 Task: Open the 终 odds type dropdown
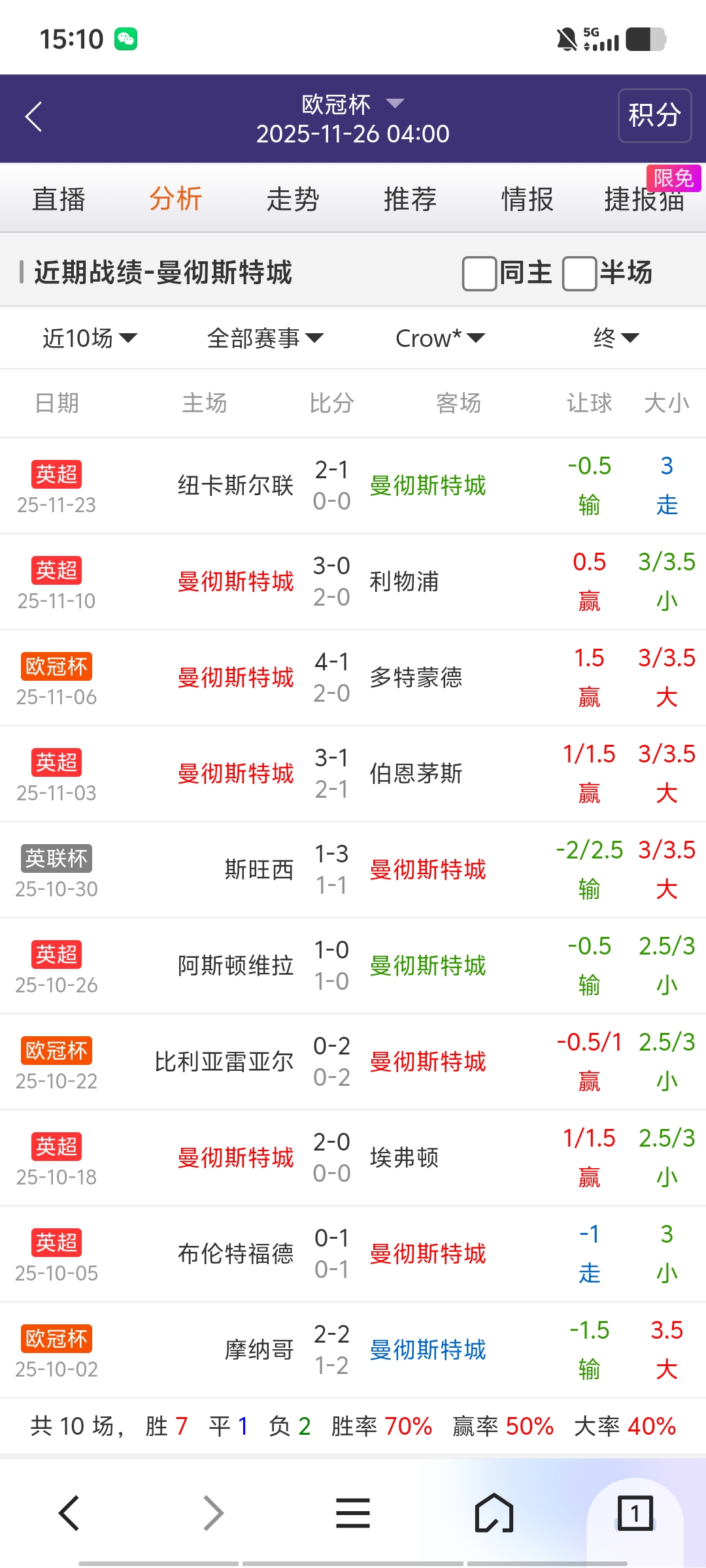click(616, 338)
